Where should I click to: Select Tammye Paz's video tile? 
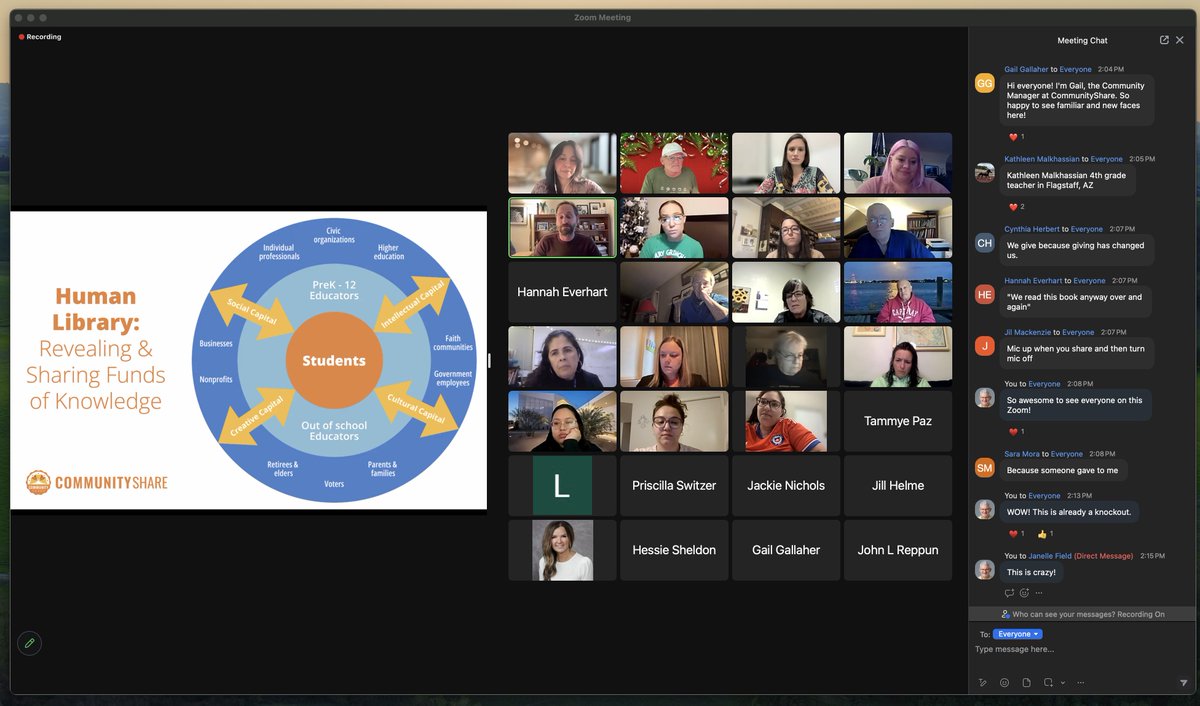click(898, 421)
